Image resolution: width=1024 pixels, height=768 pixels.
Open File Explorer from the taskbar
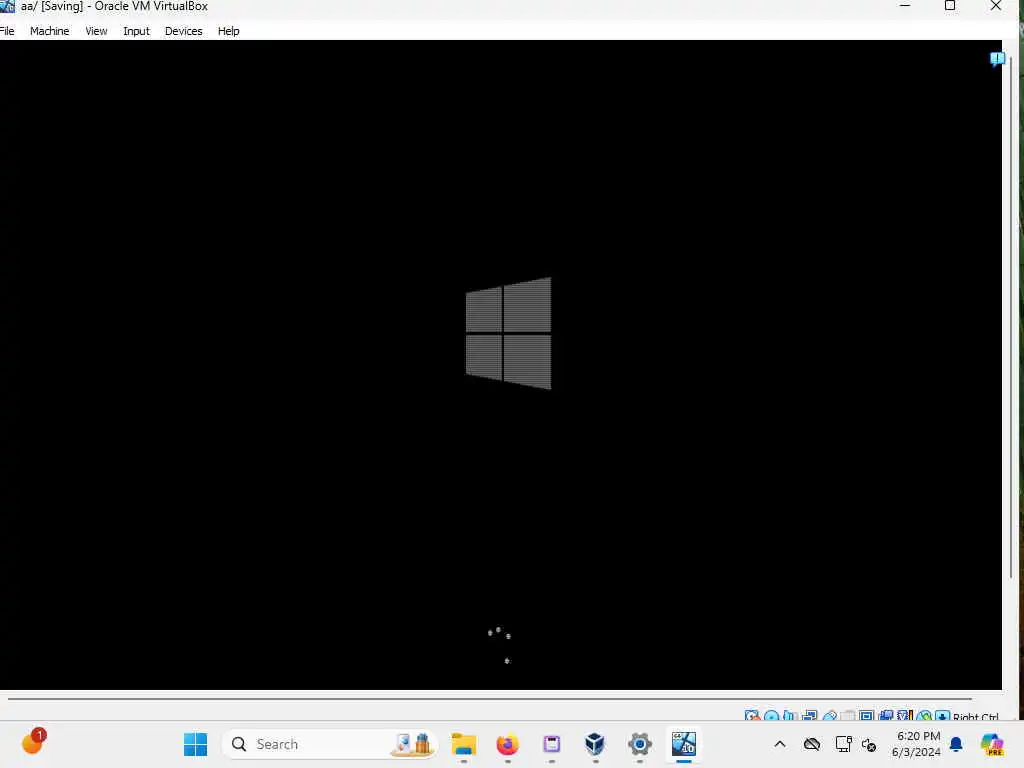click(464, 744)
